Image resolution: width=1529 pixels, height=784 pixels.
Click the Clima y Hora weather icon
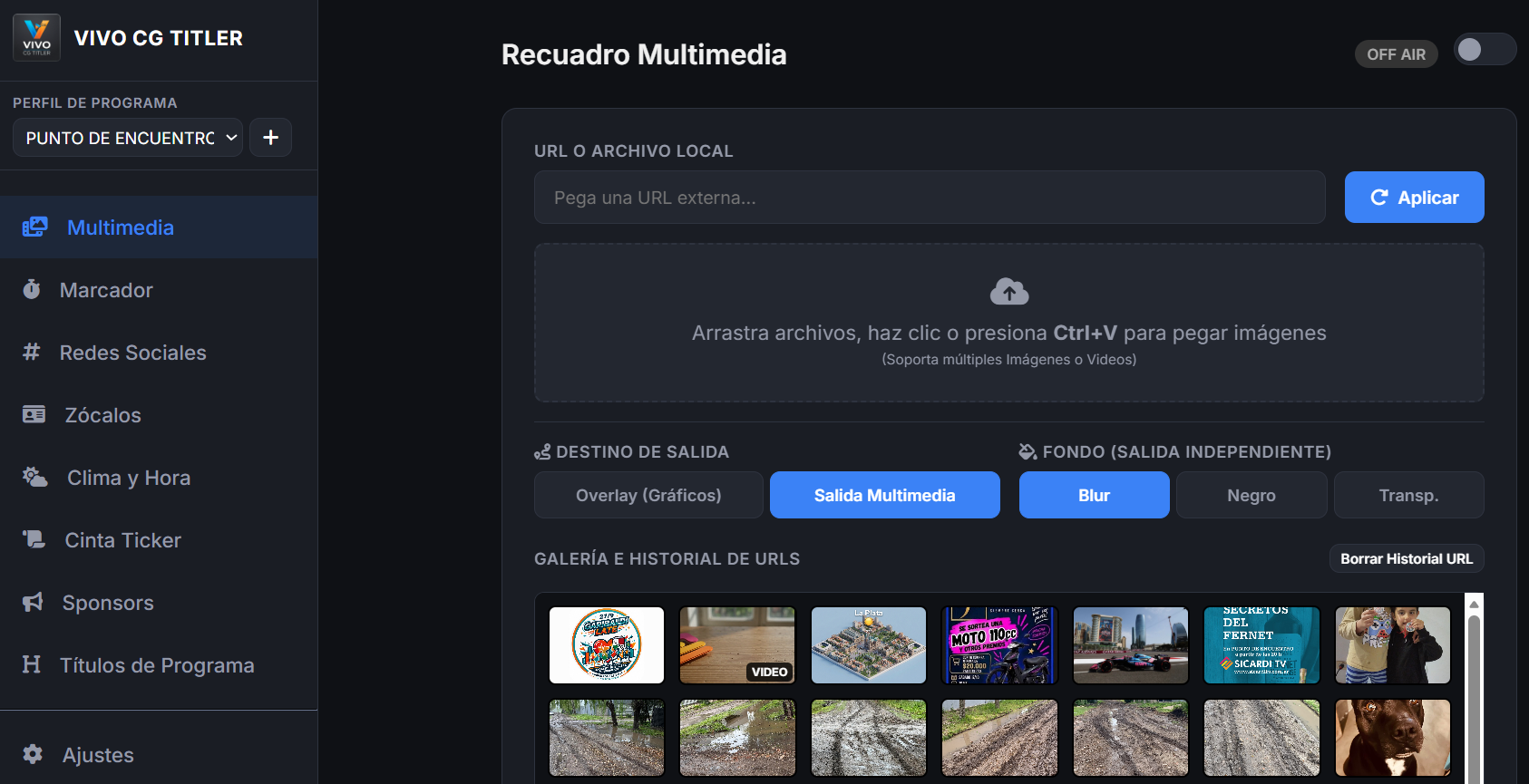[x=34, y=477]
